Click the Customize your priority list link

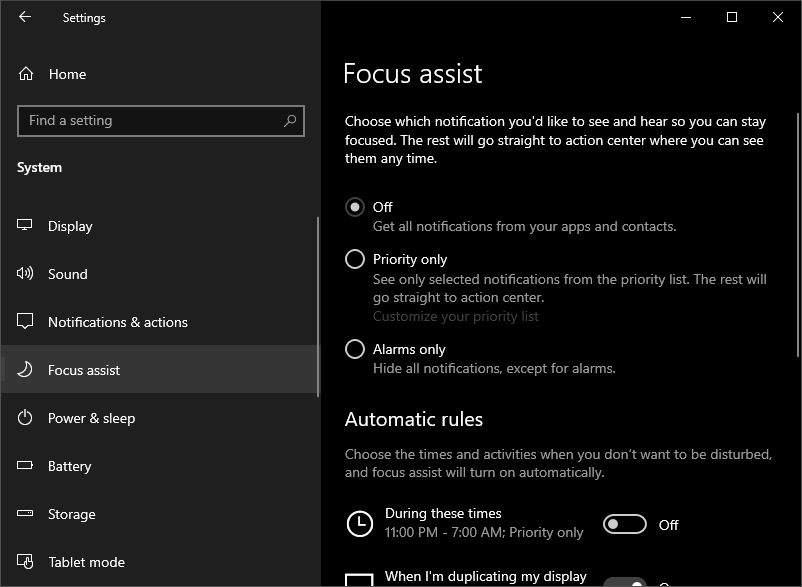[456, 316]
